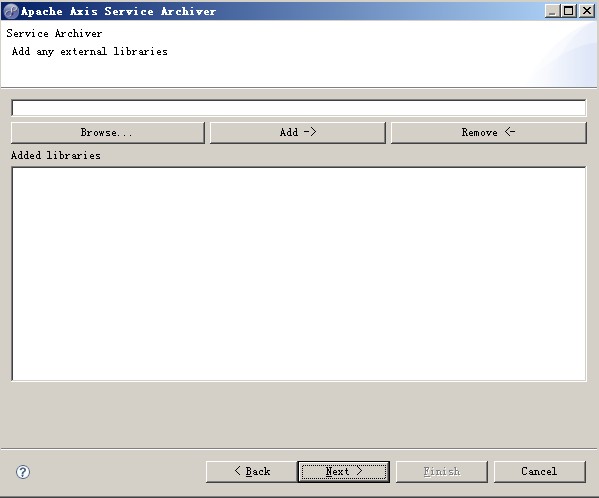Click the Remove <- button

pos(489,133)
